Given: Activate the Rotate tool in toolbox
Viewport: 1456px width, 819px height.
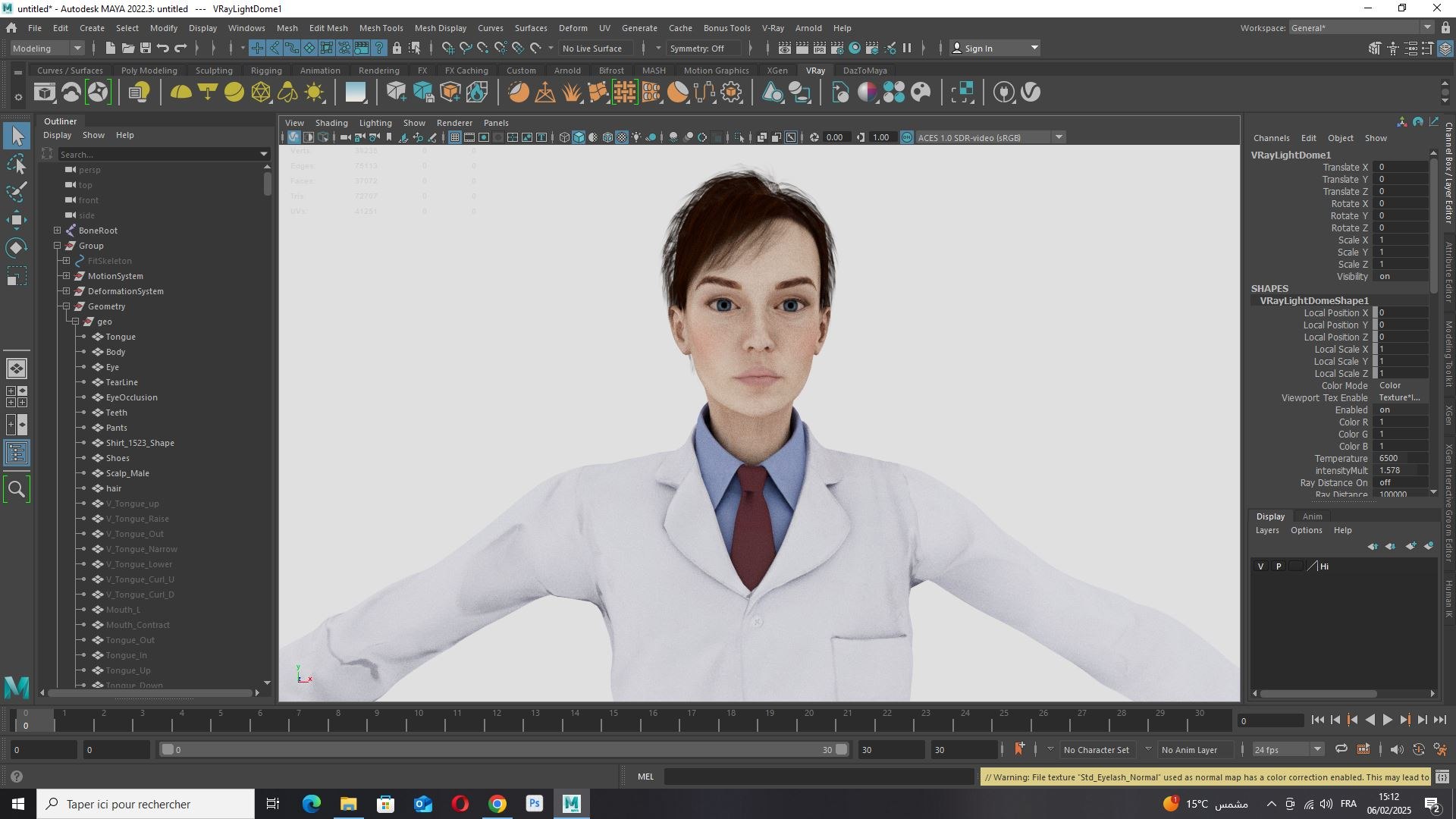Looking at the screenshot, I should point(17,248).
